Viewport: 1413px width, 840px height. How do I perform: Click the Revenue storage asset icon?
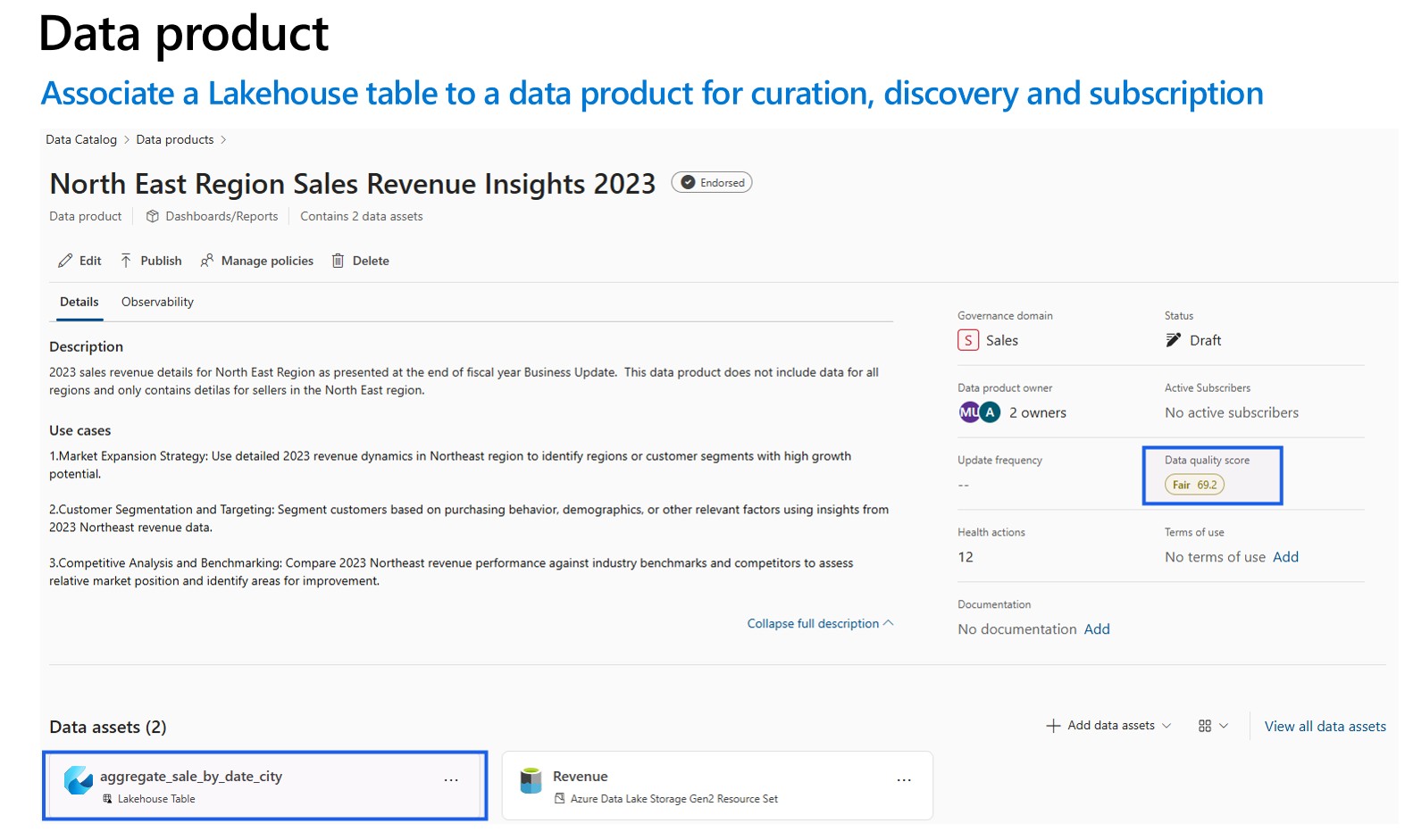(x=531, y=780)
